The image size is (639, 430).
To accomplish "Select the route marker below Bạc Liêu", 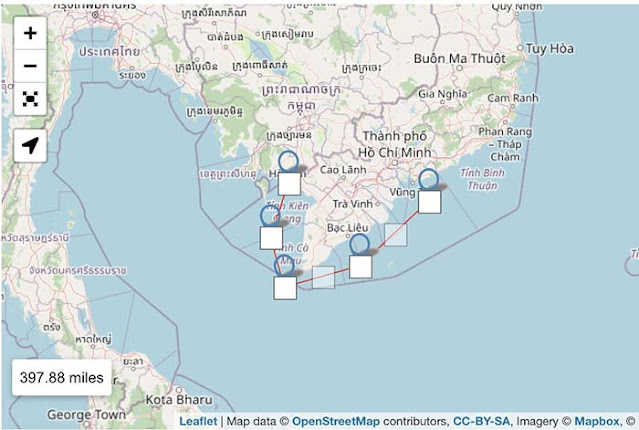I will [361, 267].
